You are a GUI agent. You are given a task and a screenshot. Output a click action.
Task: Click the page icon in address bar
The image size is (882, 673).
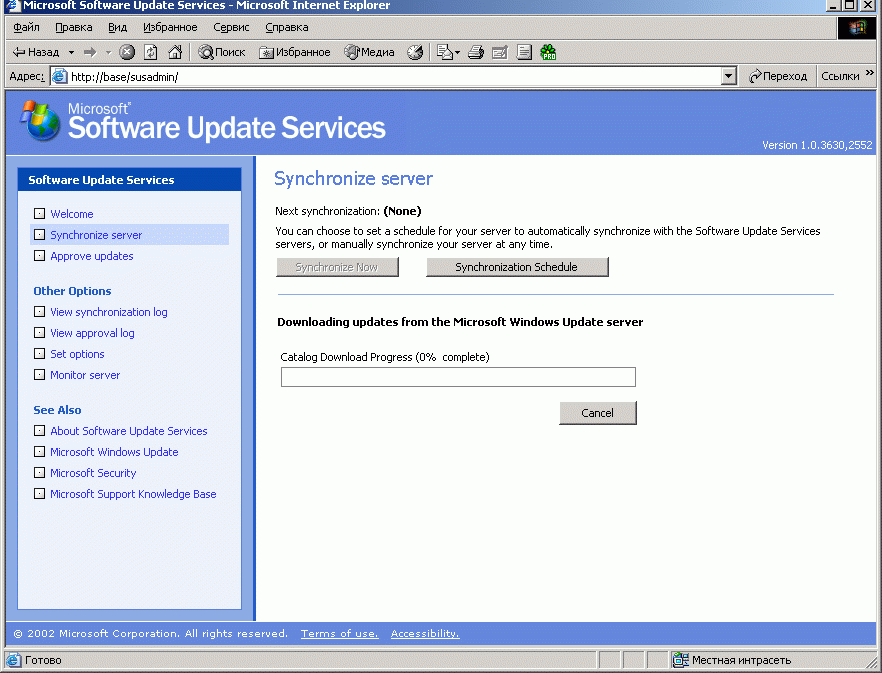pos(59,77)
